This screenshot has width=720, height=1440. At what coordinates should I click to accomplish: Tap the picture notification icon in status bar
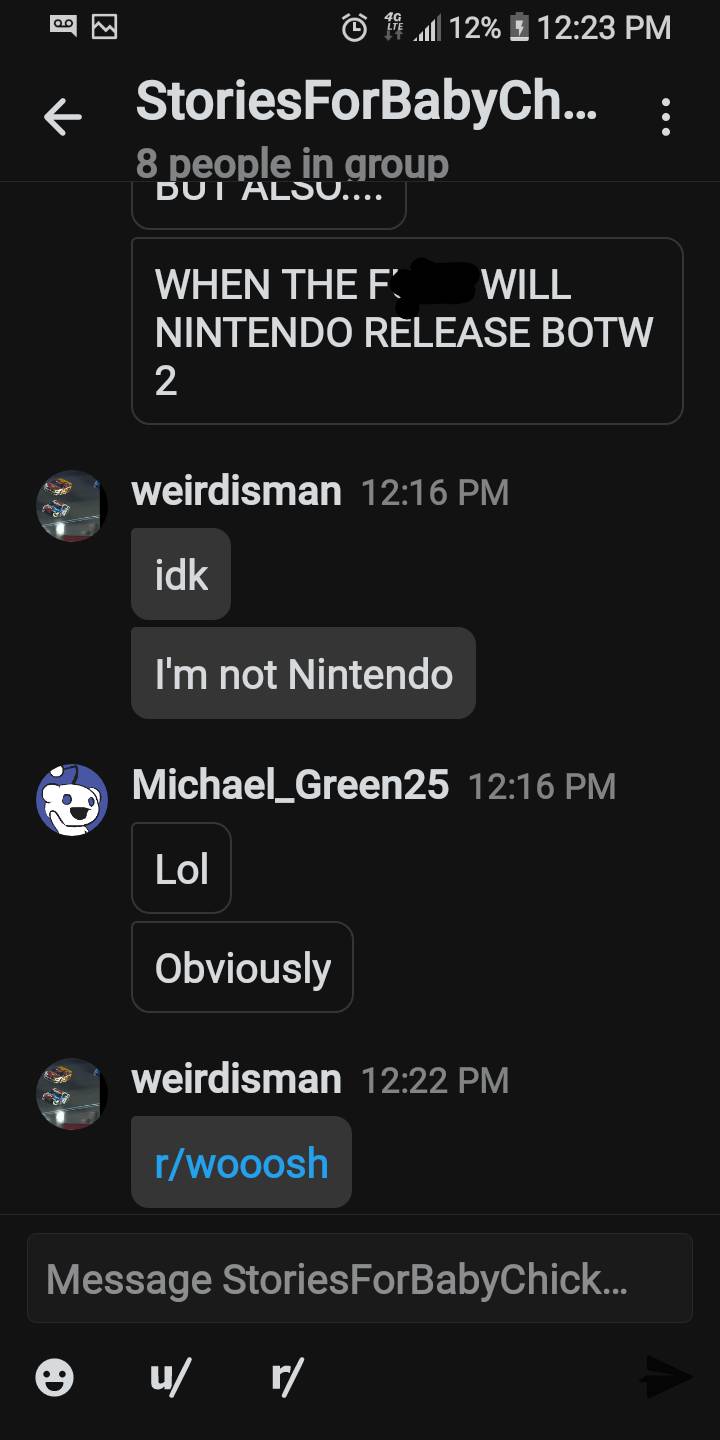click(105, 28)
